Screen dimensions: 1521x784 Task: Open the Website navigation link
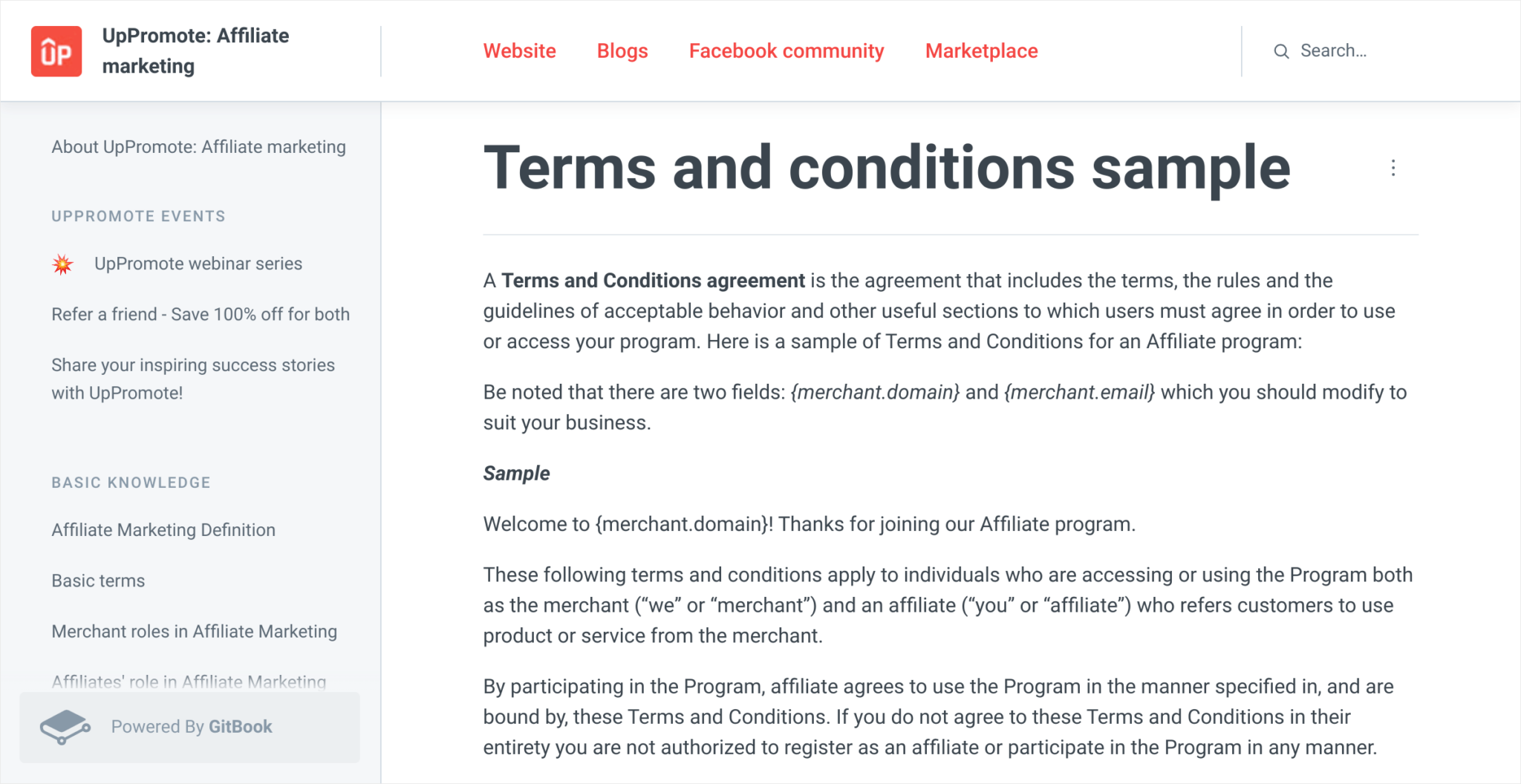[x=519, y=50]
